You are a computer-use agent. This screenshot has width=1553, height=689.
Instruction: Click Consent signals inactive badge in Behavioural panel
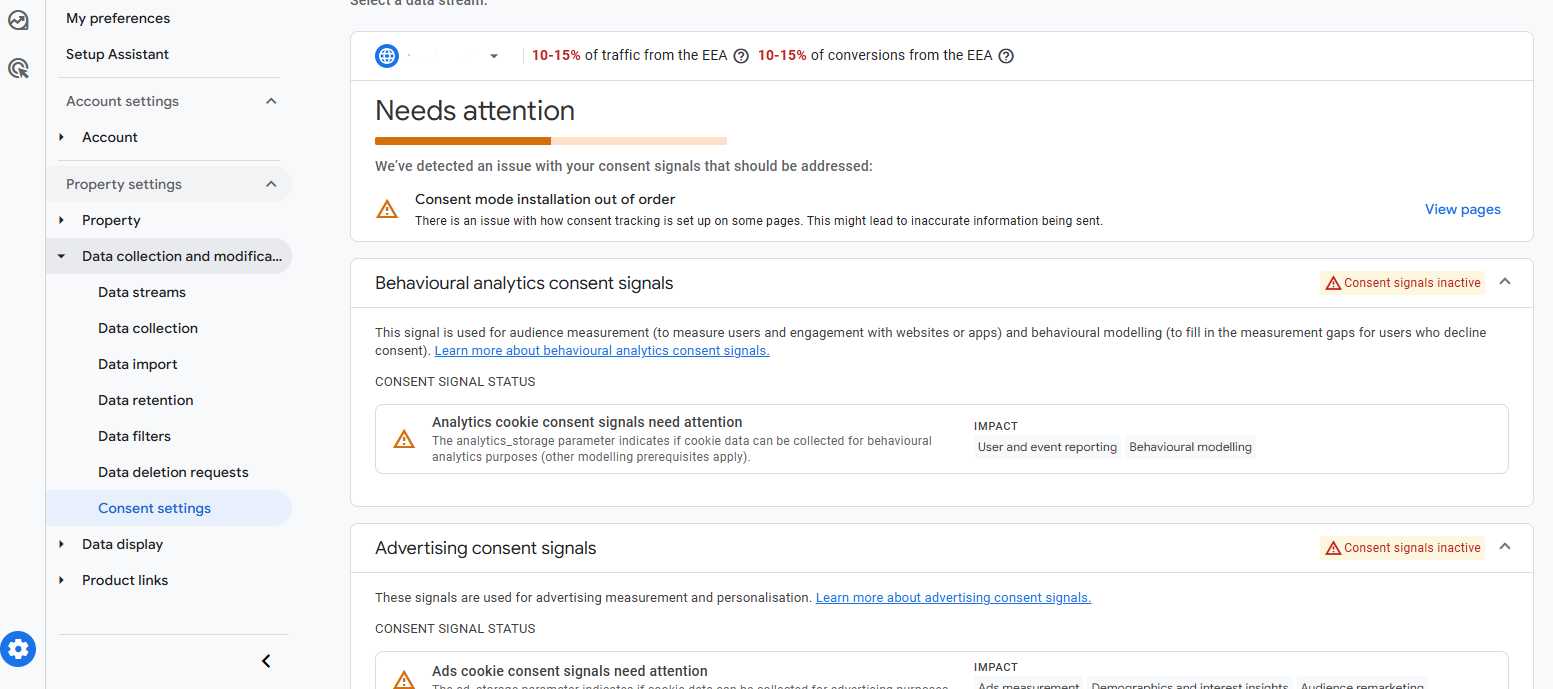[1402, 283]
